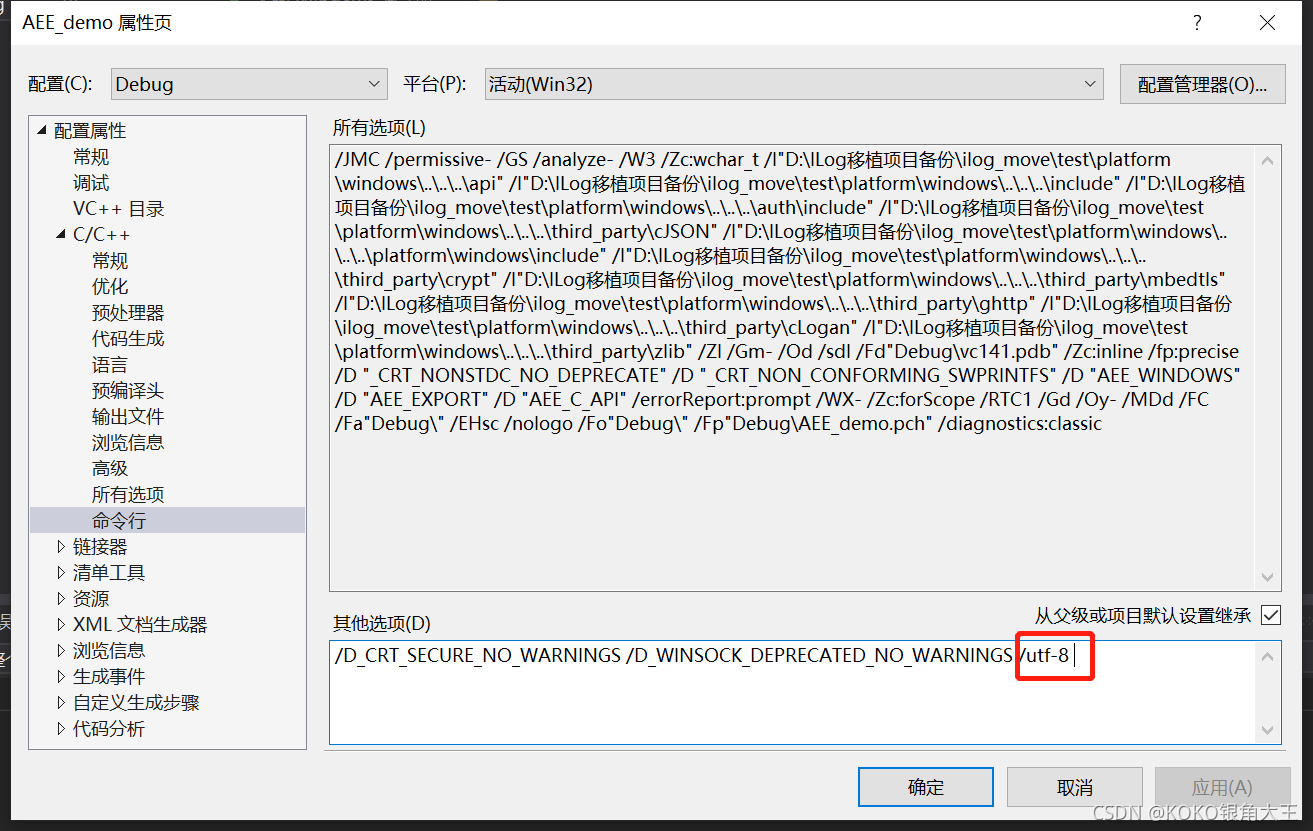Select 高级 tree item
The height and width of the screenshot is (831, 1313).
[x=110, y=469]
